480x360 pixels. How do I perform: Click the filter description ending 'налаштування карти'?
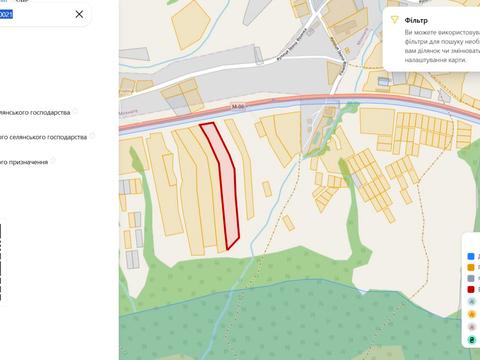[x=442, y=46]
